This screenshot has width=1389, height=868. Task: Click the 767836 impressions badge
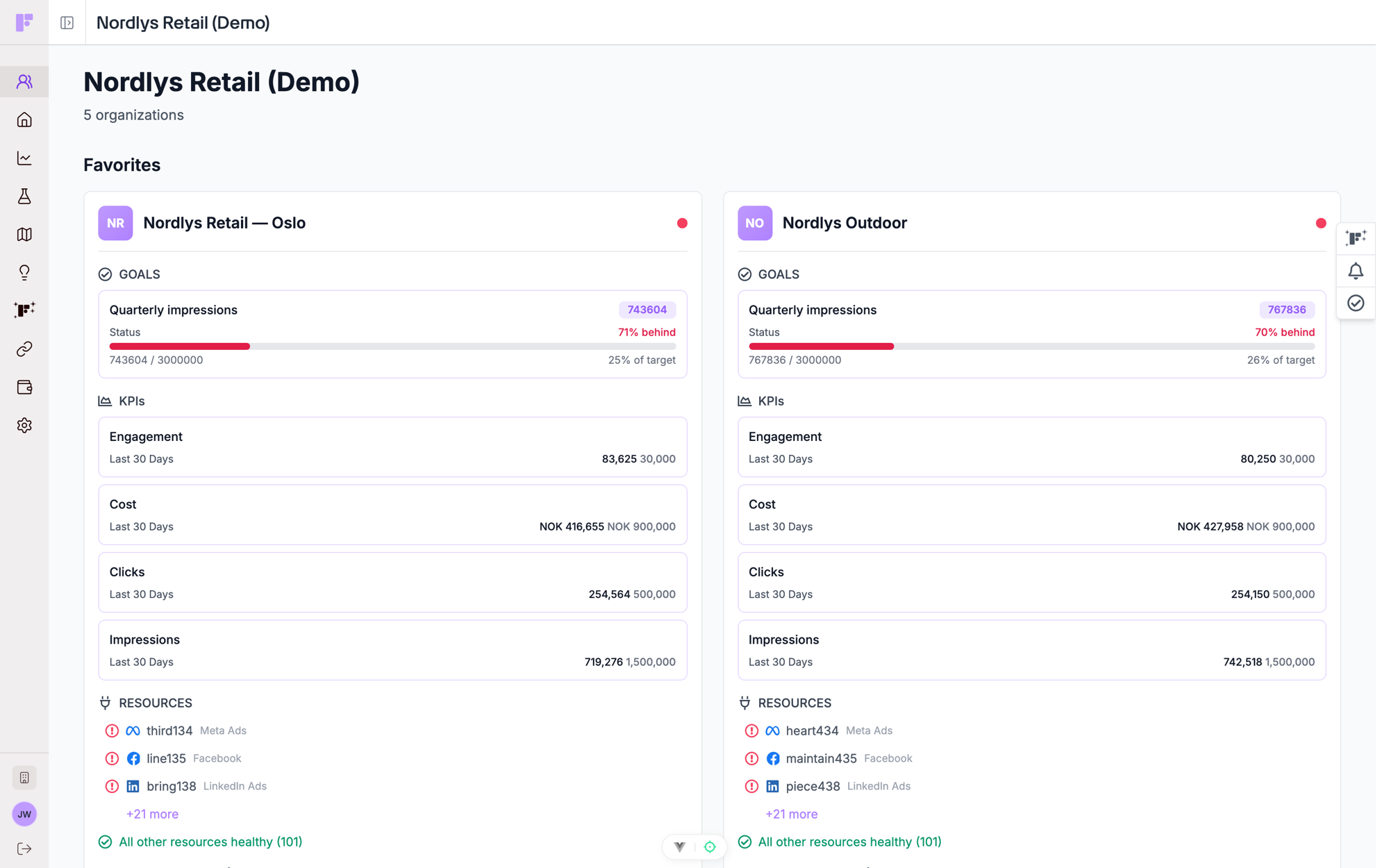(1286, 310)
